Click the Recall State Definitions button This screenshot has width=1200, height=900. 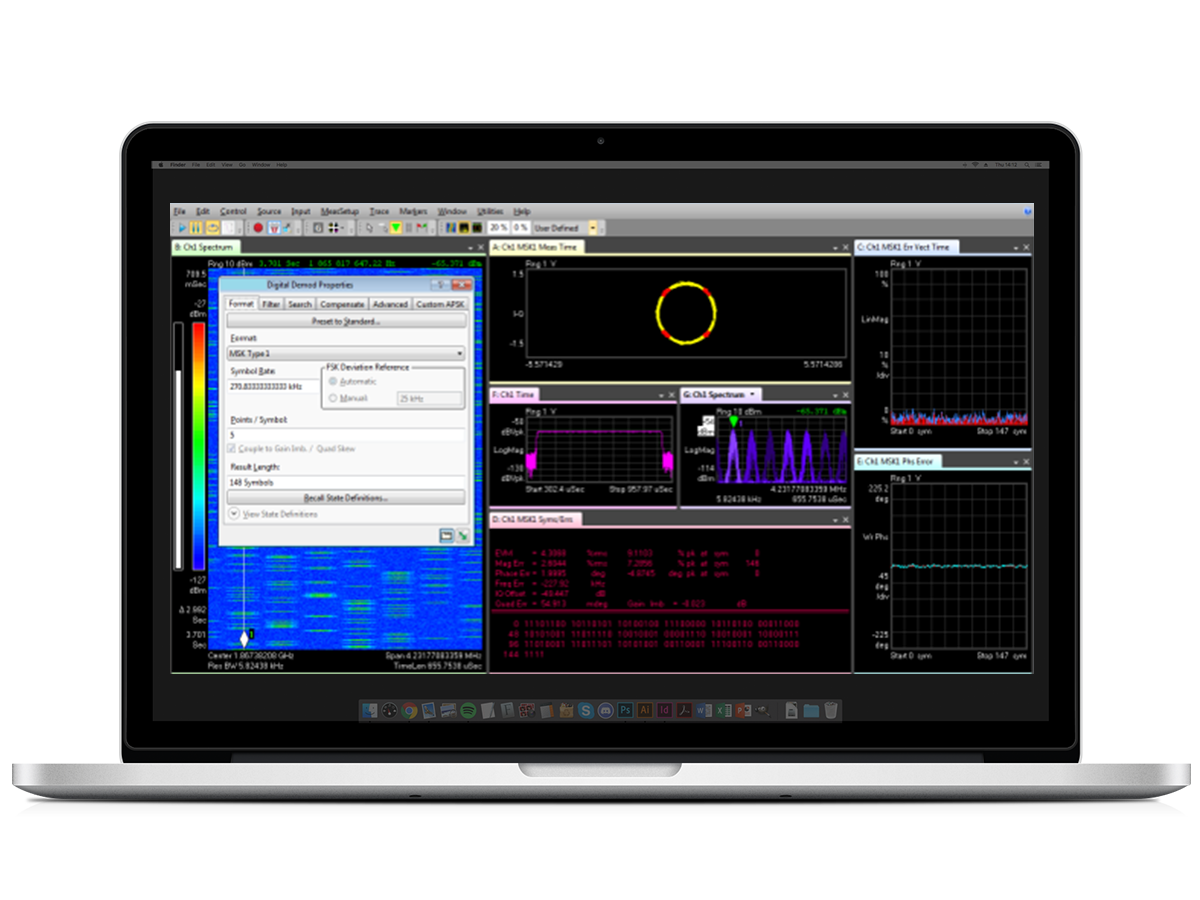point(346,497)
